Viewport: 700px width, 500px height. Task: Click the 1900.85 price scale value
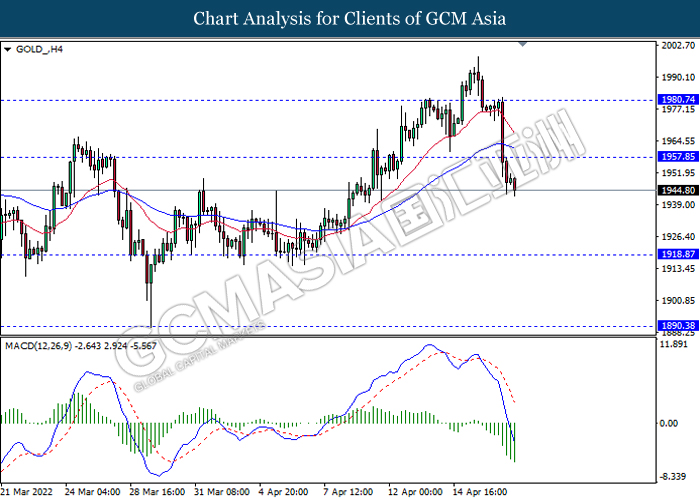coord(678,300)
